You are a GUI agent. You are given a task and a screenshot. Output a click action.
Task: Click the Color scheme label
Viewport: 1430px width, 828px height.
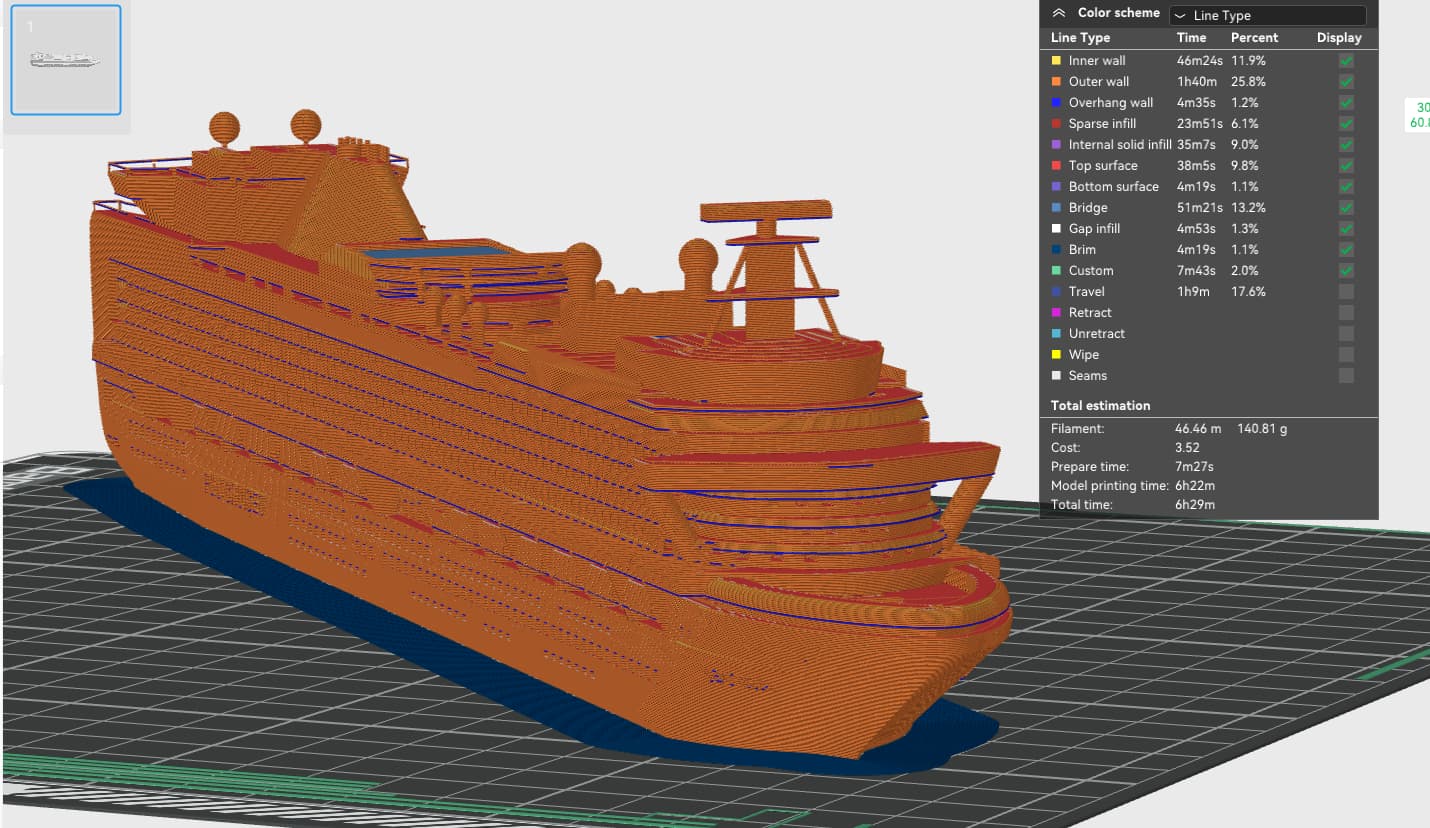pos(1118,13)
